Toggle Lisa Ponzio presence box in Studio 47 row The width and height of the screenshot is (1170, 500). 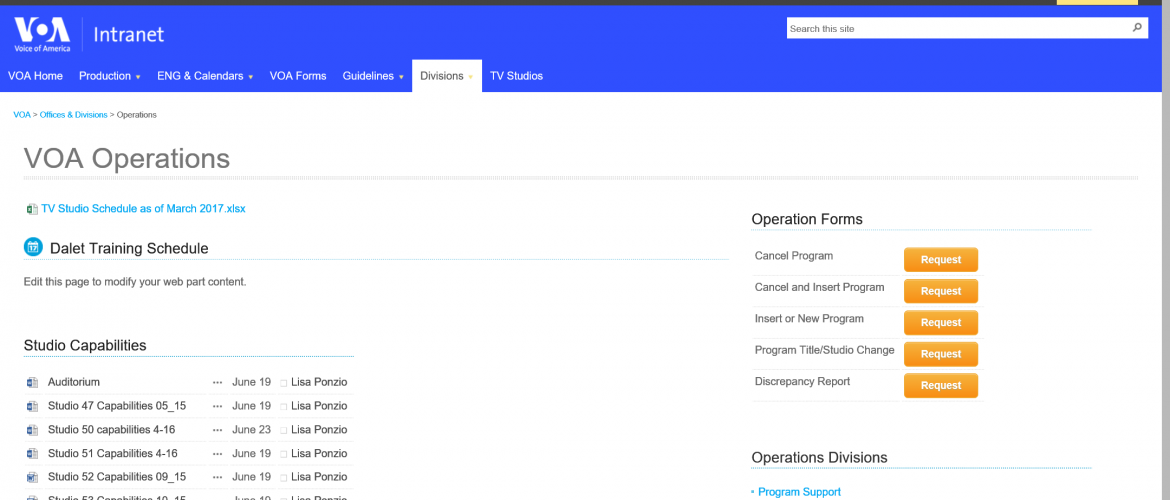[x=284, y=407]
